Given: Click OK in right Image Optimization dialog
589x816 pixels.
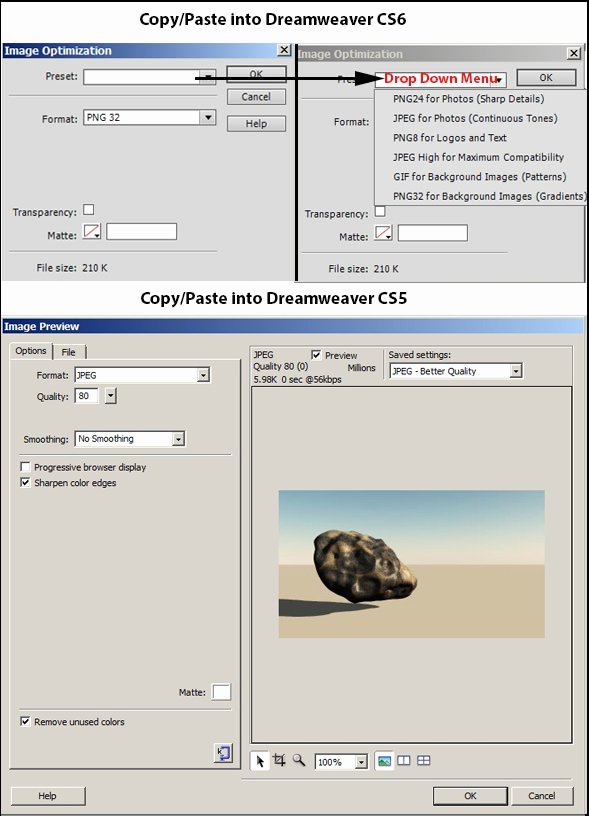Looking at the screenshot, I should (x=546, y=78).
